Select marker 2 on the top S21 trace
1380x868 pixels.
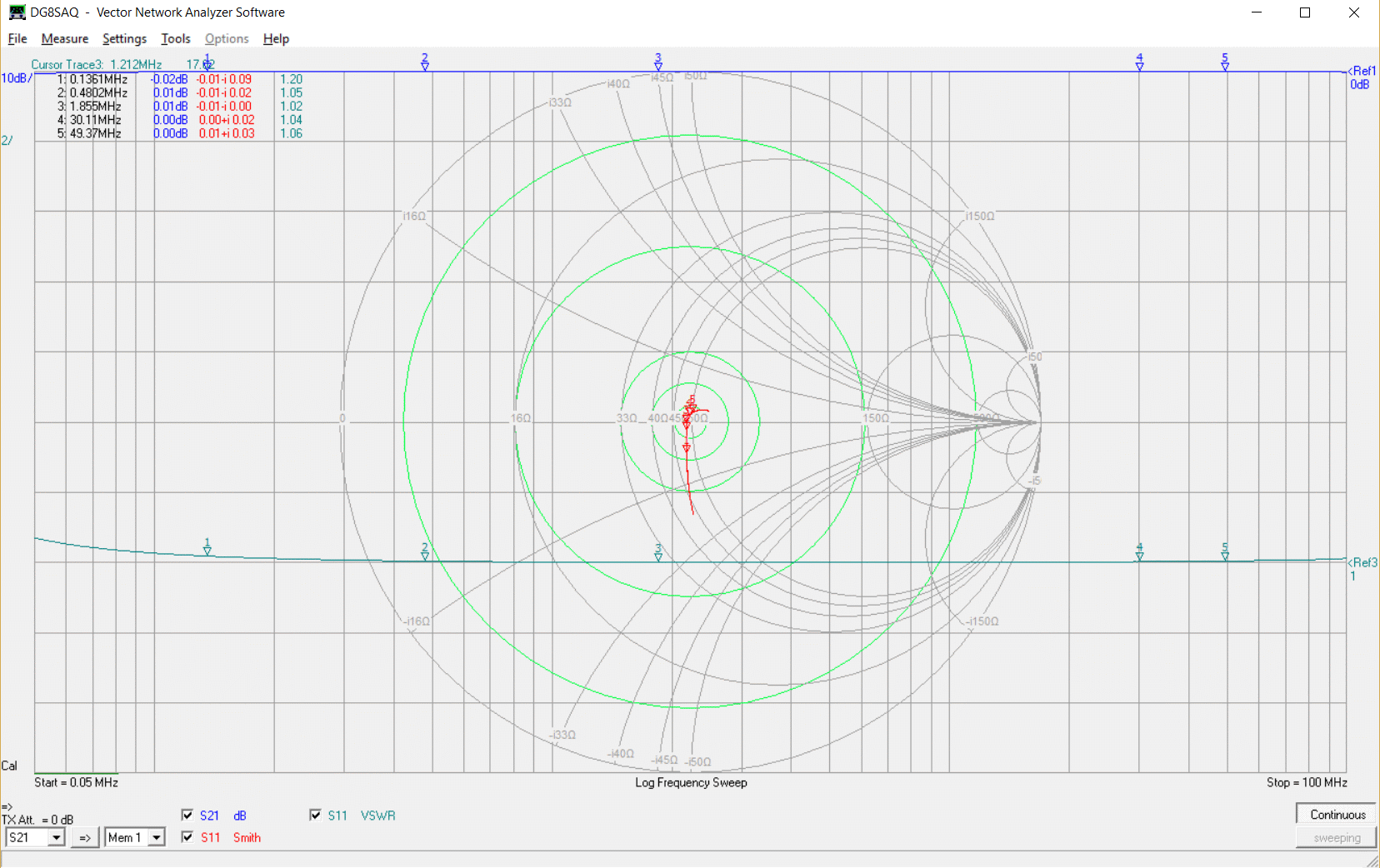[425, 62]
